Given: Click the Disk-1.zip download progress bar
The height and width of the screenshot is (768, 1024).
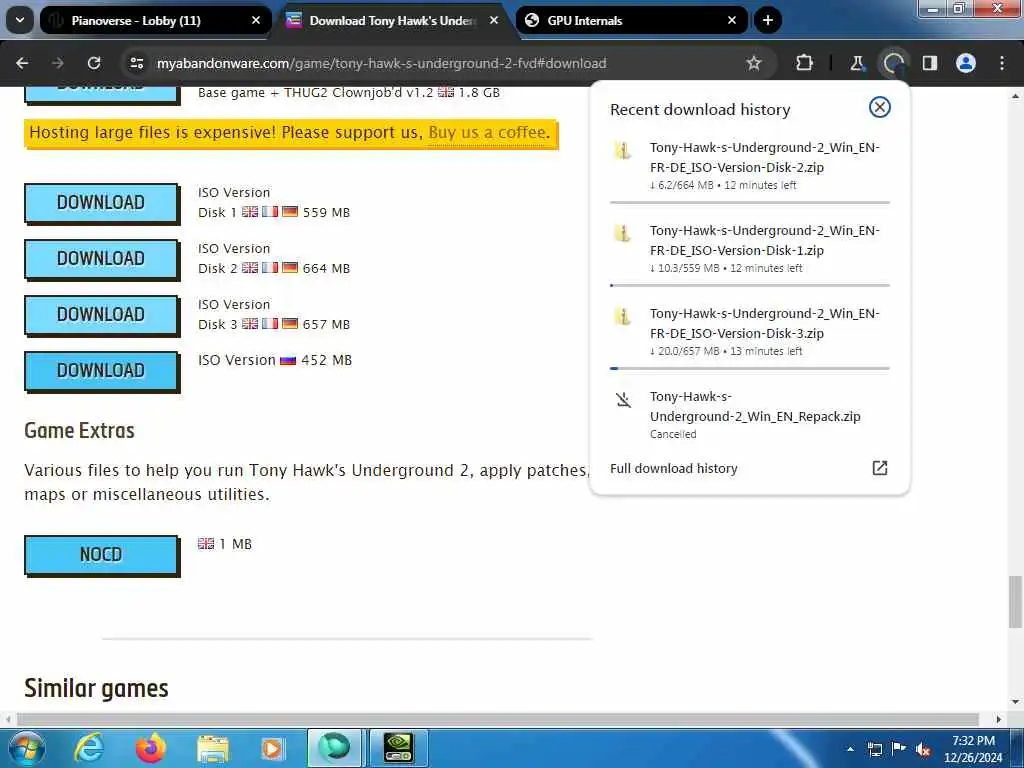Looking at the screenshot, I should [750, 285].
